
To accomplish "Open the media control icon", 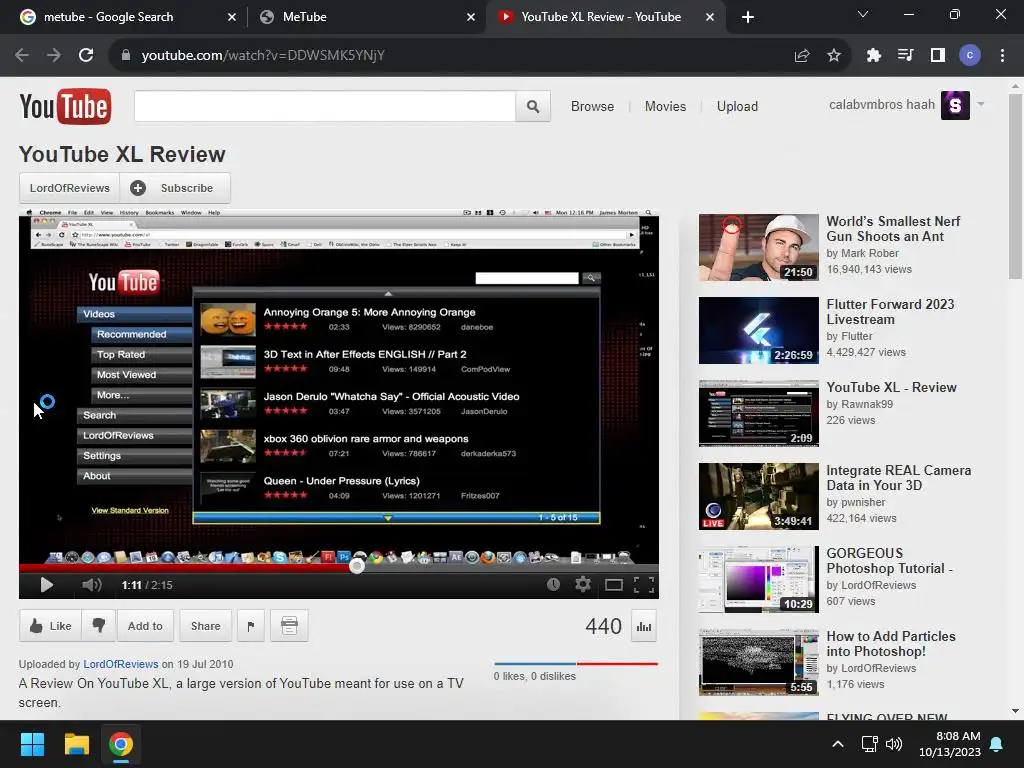I will (x=906, y=56).
